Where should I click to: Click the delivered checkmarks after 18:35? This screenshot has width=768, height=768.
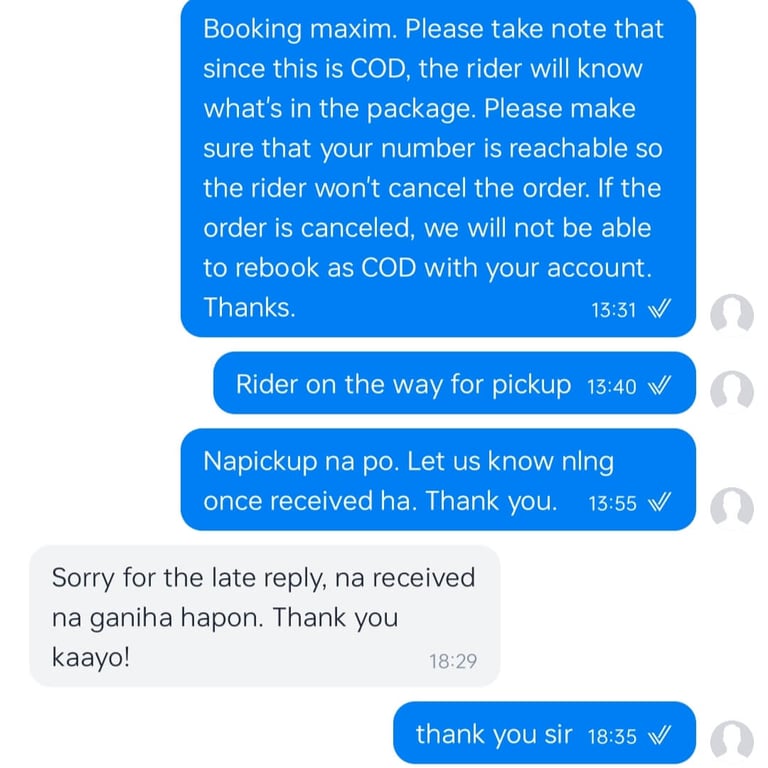658,737
